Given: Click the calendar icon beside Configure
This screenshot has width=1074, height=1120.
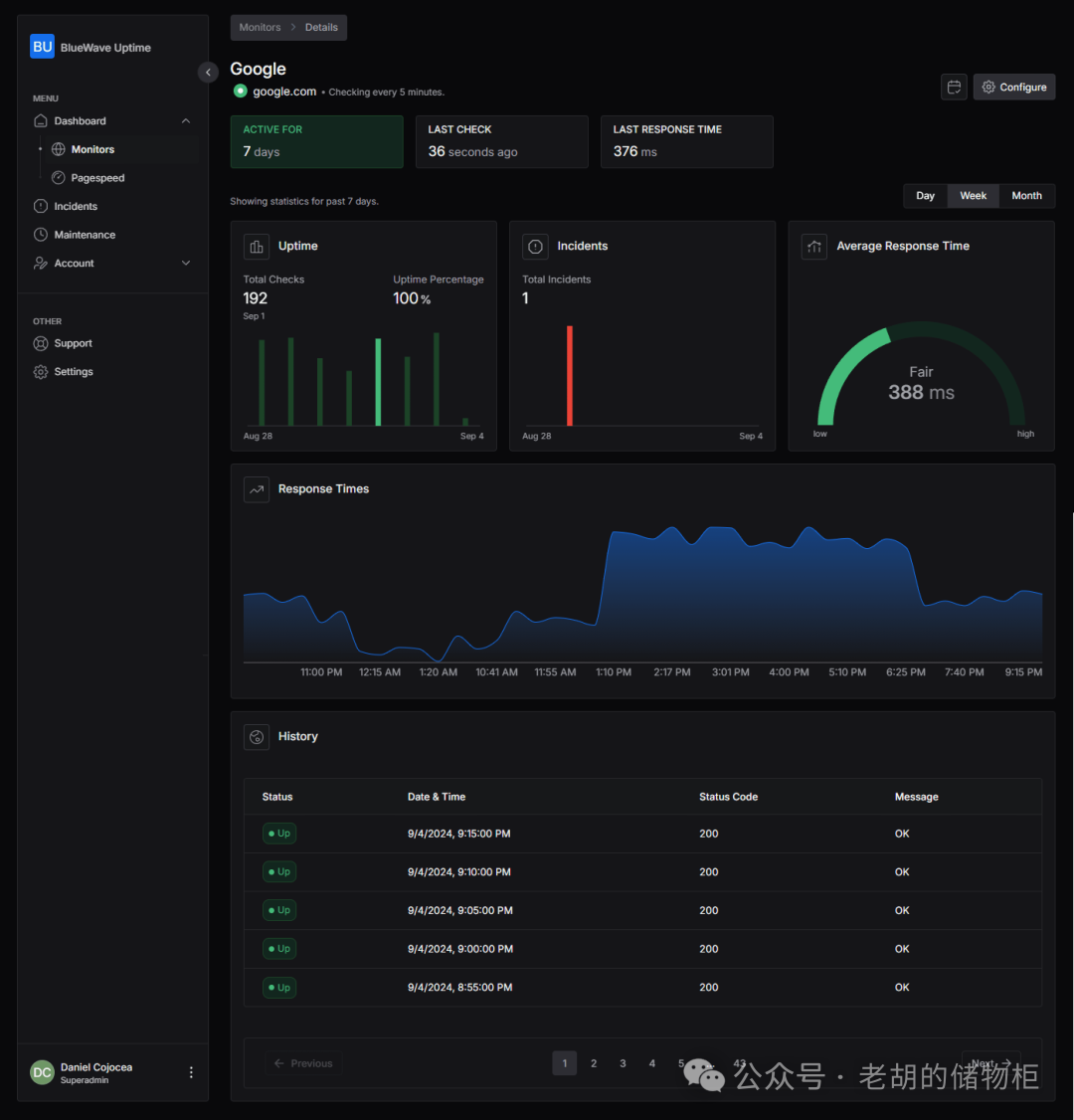Looking at the screenshot, I should click(x=954, y=88).
